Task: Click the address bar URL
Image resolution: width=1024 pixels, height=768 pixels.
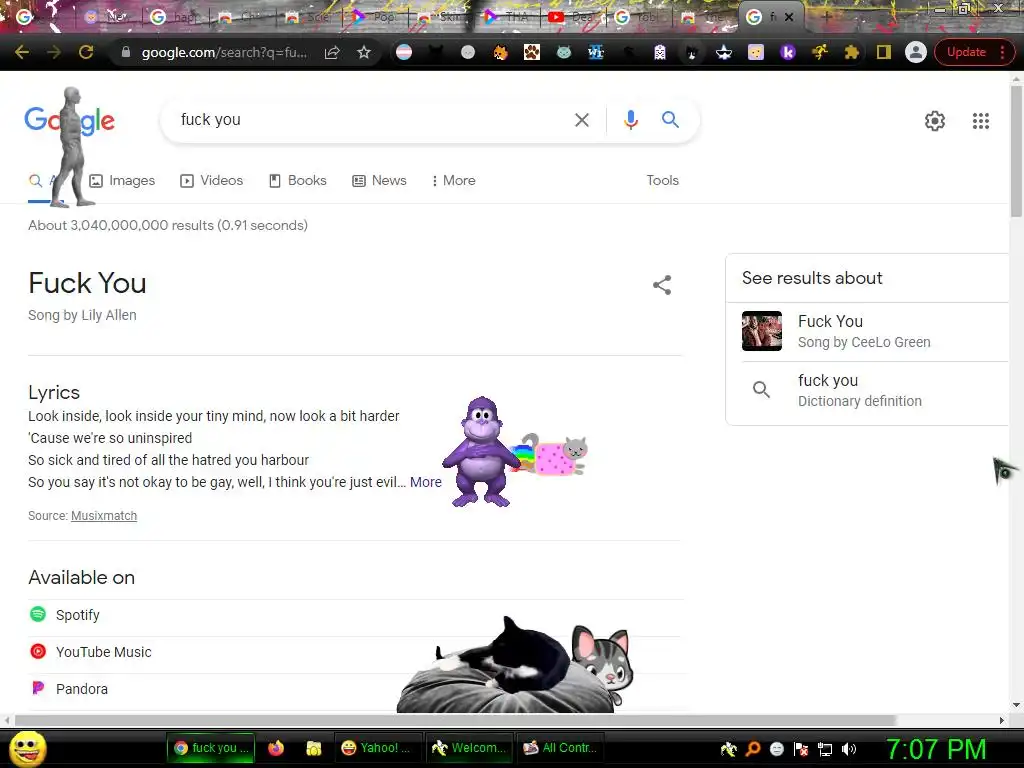Action: pyautogui.click(x=224, y=52)
